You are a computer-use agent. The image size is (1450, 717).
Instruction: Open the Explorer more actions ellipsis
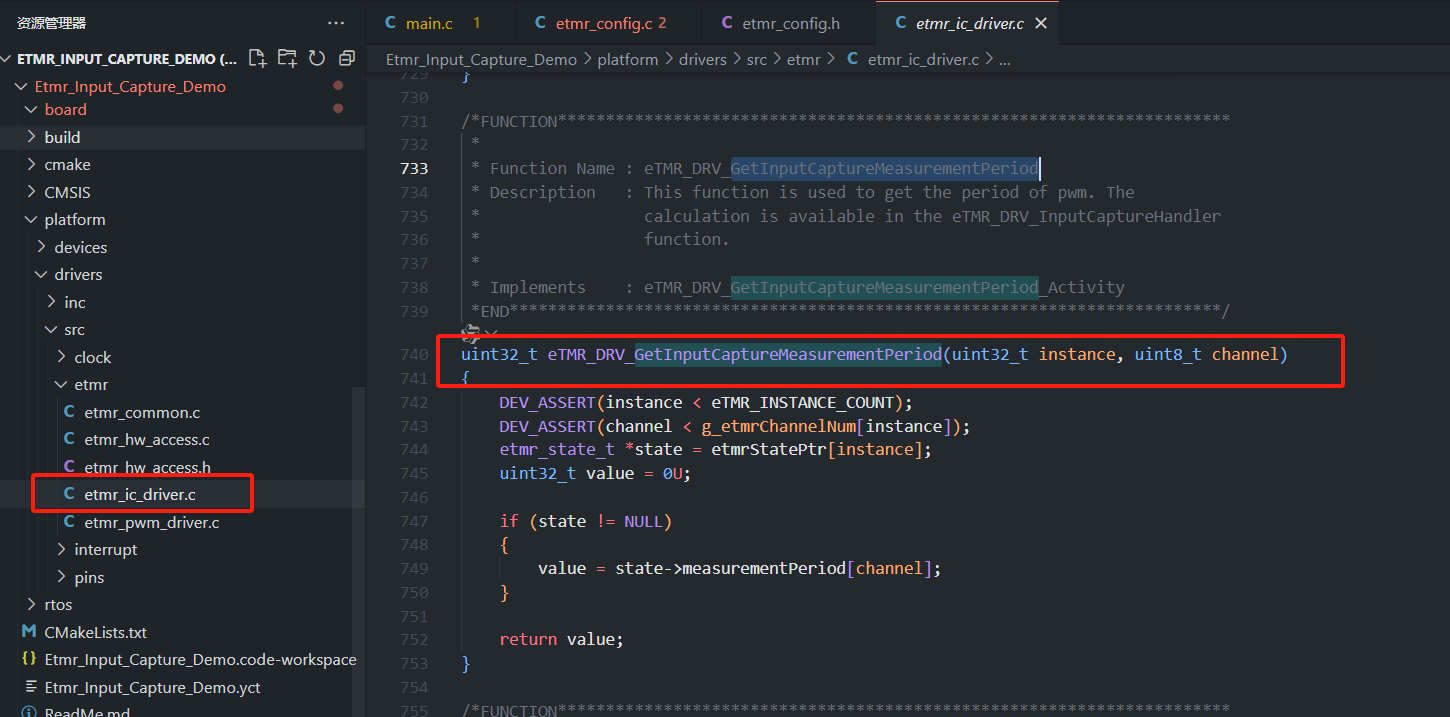click(x=337, y=22)
